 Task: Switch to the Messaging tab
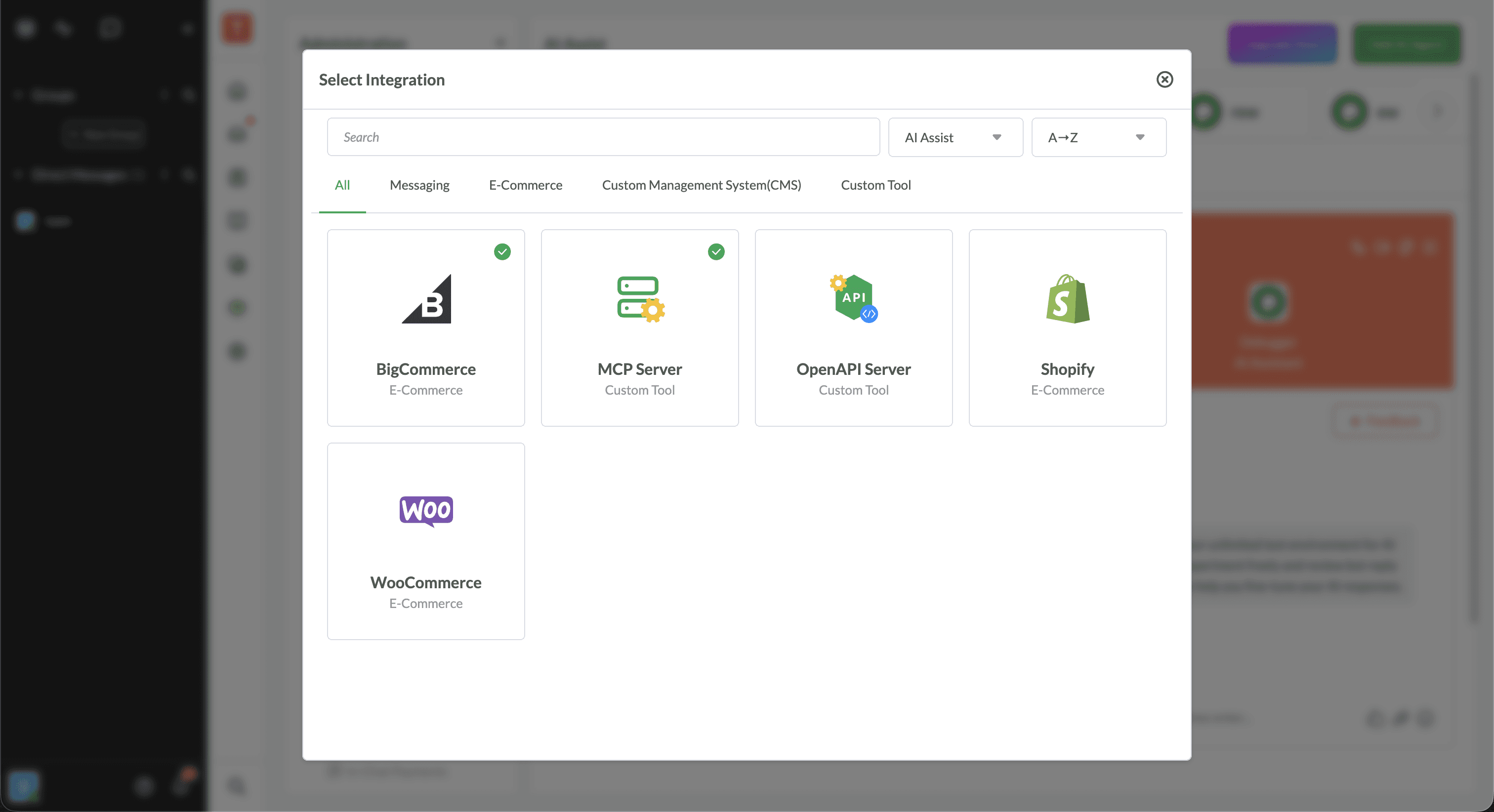[x=419, y=185]
